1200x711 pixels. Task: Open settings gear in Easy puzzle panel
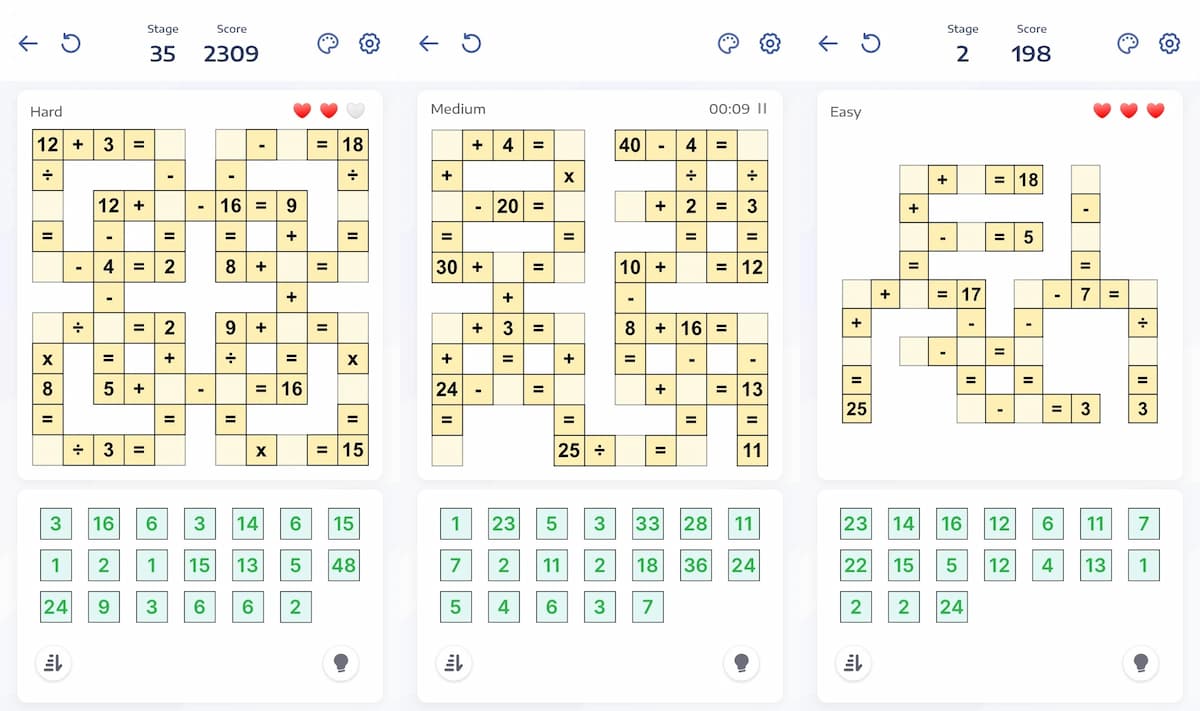coord(1169,43)
